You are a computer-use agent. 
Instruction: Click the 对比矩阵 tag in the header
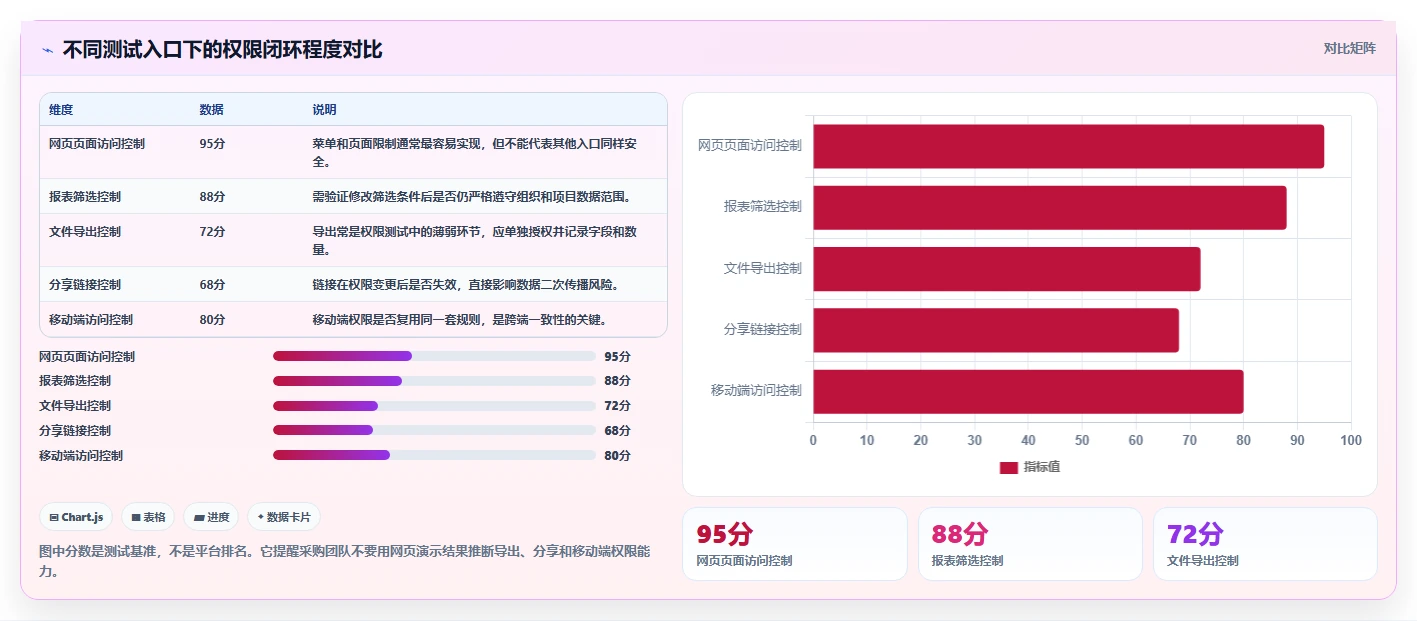click(x=1349, y=48)
